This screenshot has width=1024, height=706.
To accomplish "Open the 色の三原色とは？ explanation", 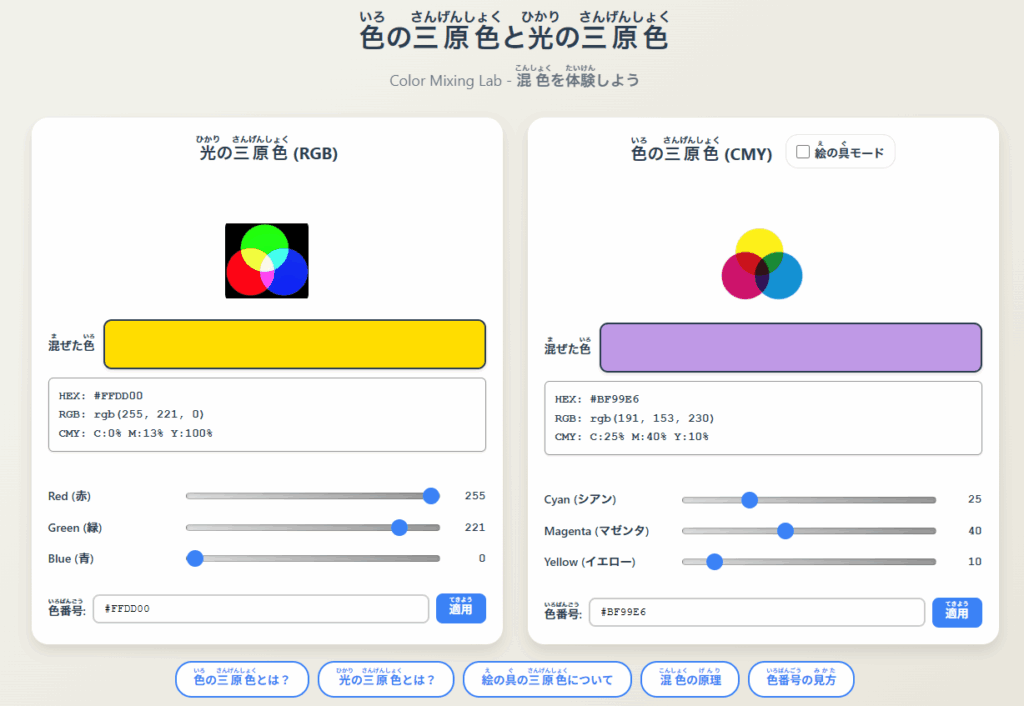I will (241, 680).
